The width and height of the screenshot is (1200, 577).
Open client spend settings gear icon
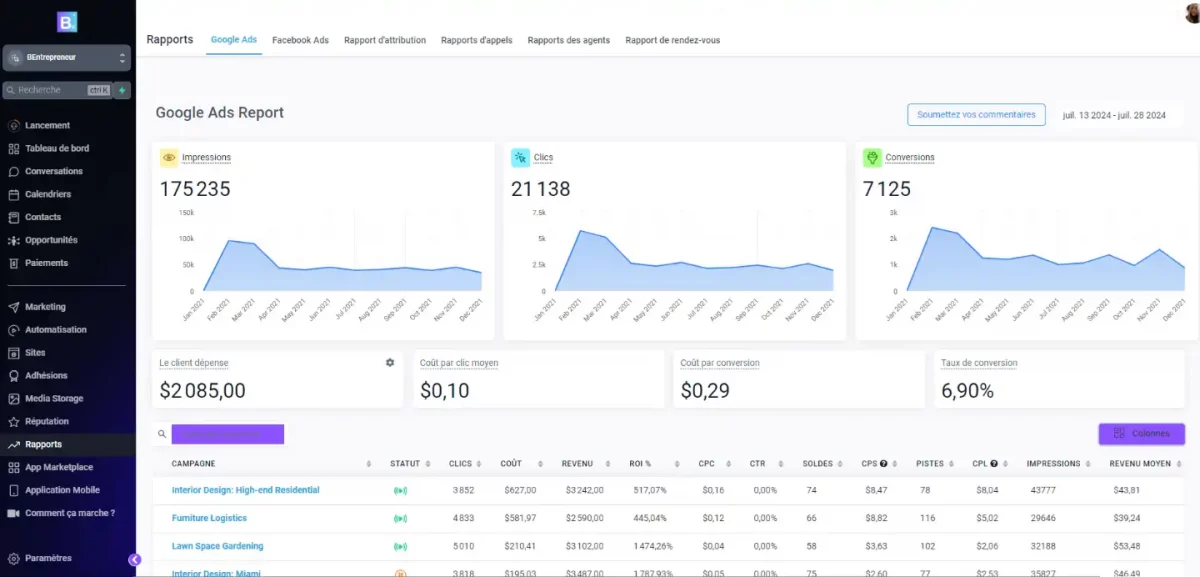click(390, 363)
